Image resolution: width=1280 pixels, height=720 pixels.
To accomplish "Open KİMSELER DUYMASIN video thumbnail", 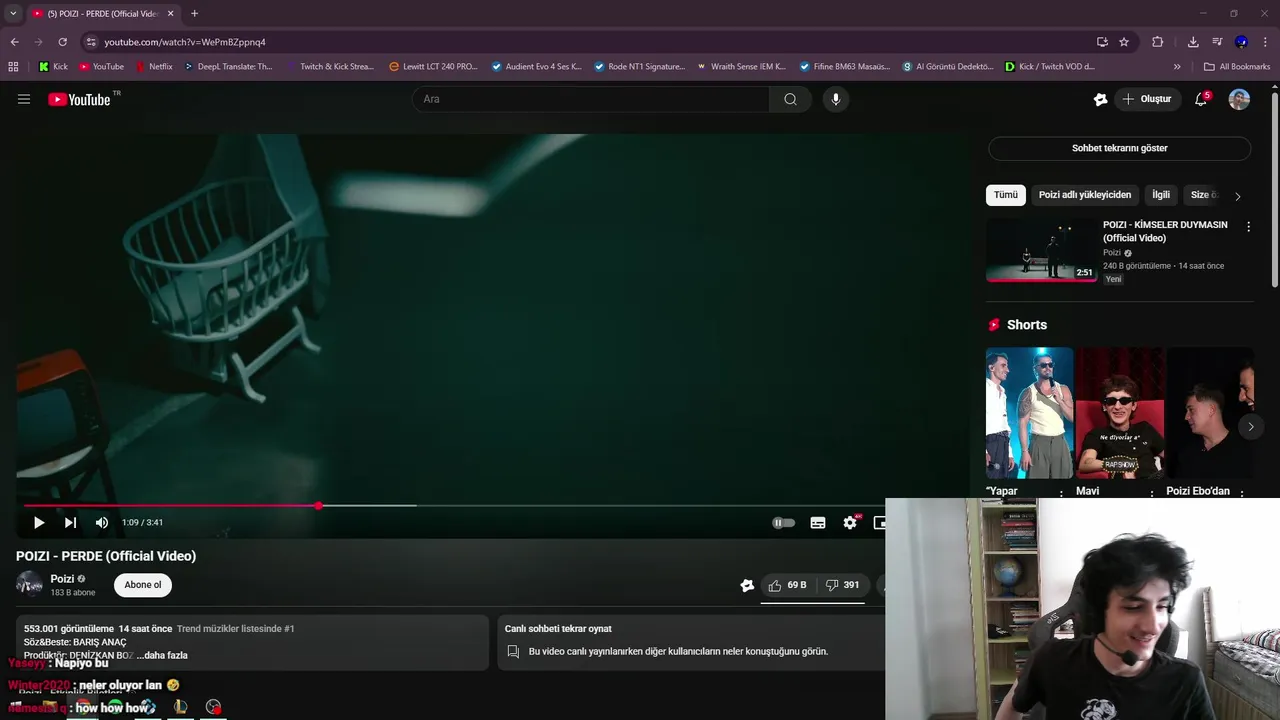I will point(1041,250).
